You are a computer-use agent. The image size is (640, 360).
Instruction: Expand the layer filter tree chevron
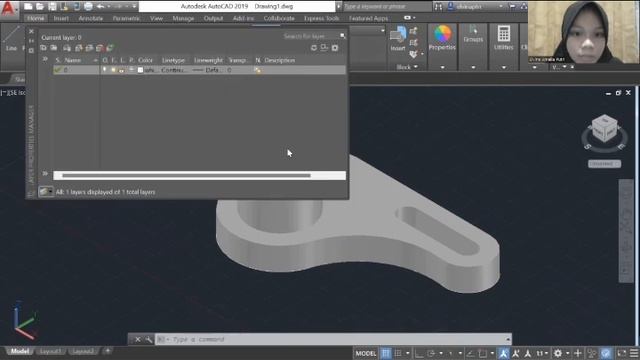(45, 60)
